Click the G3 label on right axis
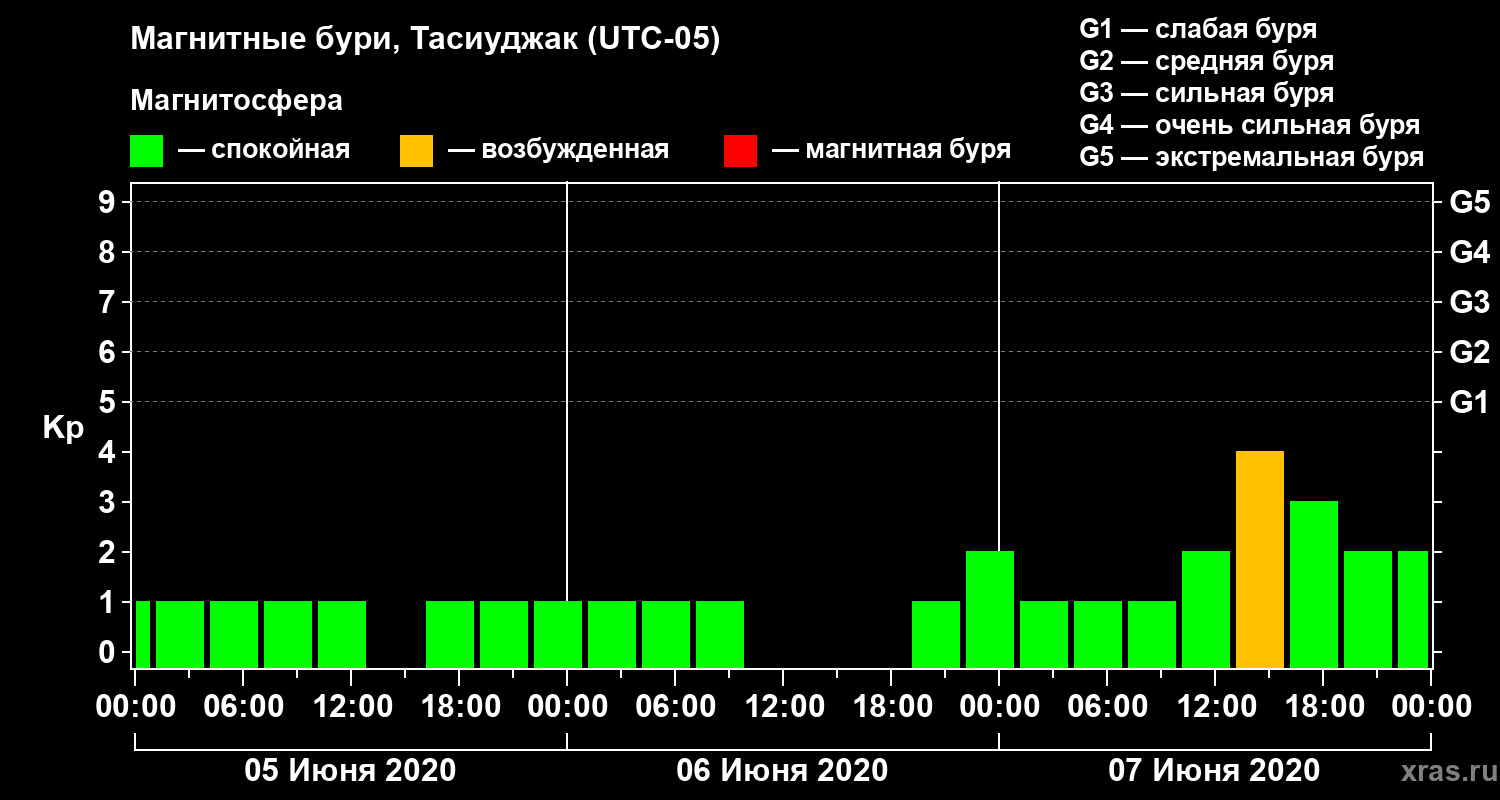The image size is (1500, 800). click(1469, 302)
